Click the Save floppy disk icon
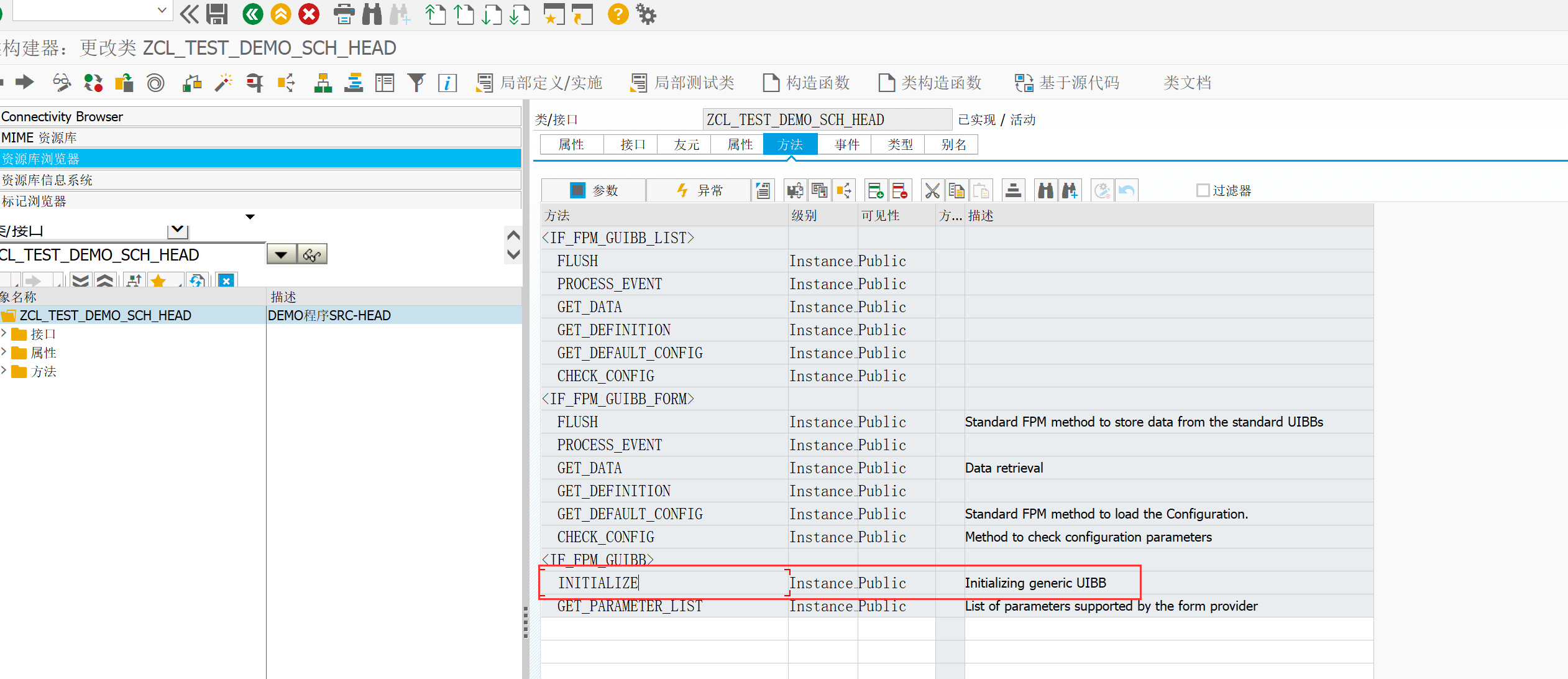 217,14
